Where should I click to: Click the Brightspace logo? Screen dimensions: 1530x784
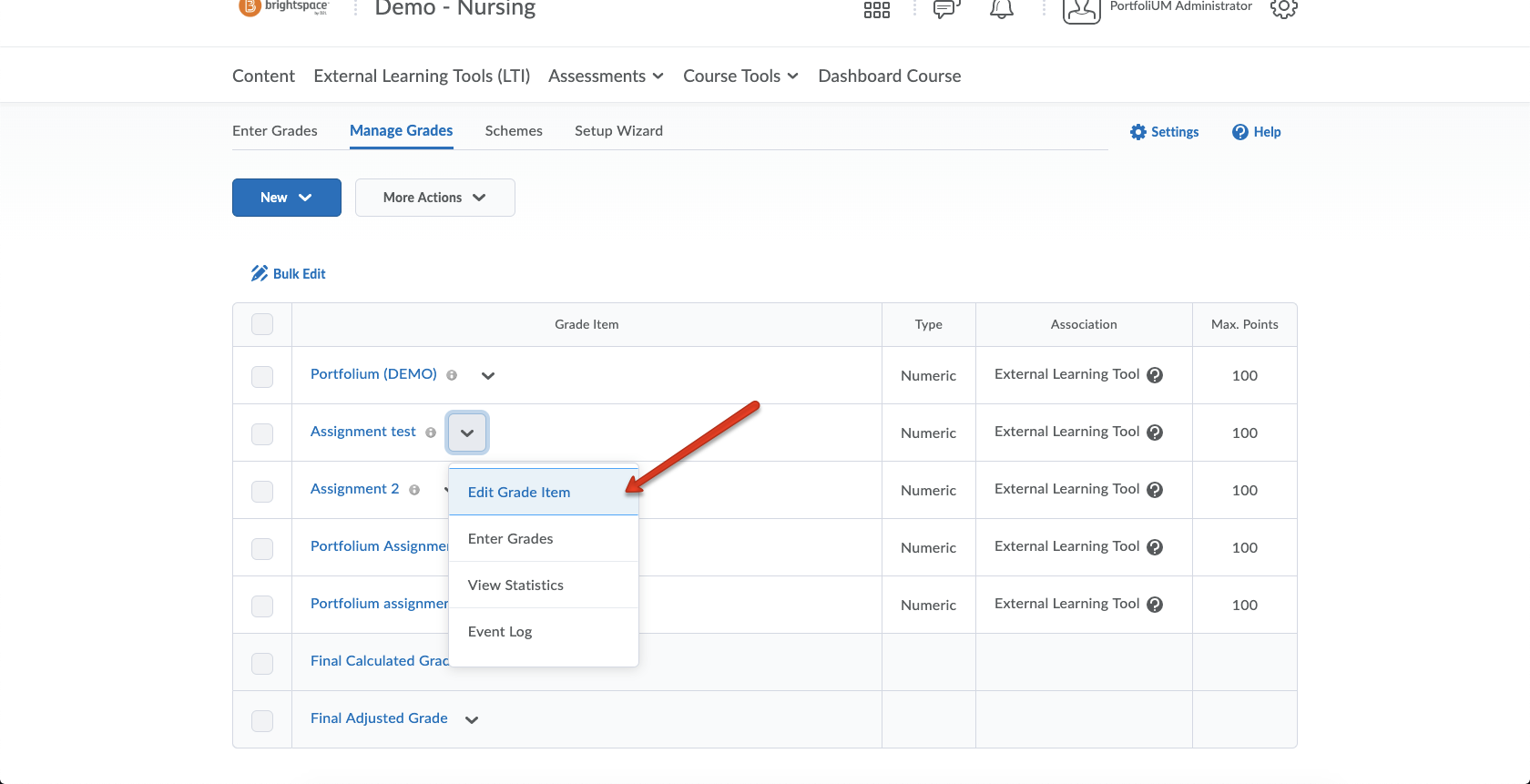pyautogui.click(x=283, y=7)
